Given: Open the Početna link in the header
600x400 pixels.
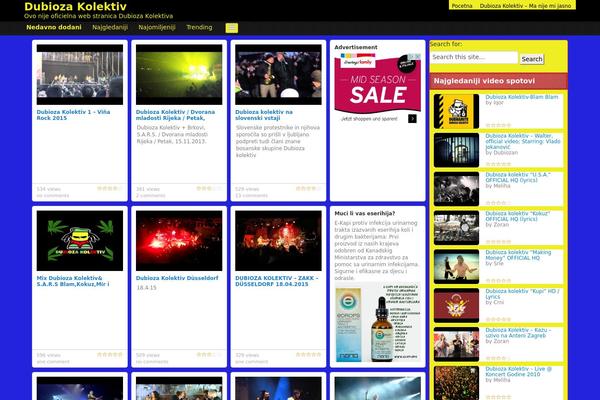Looking at the screenshot, I should click(462, 6).
